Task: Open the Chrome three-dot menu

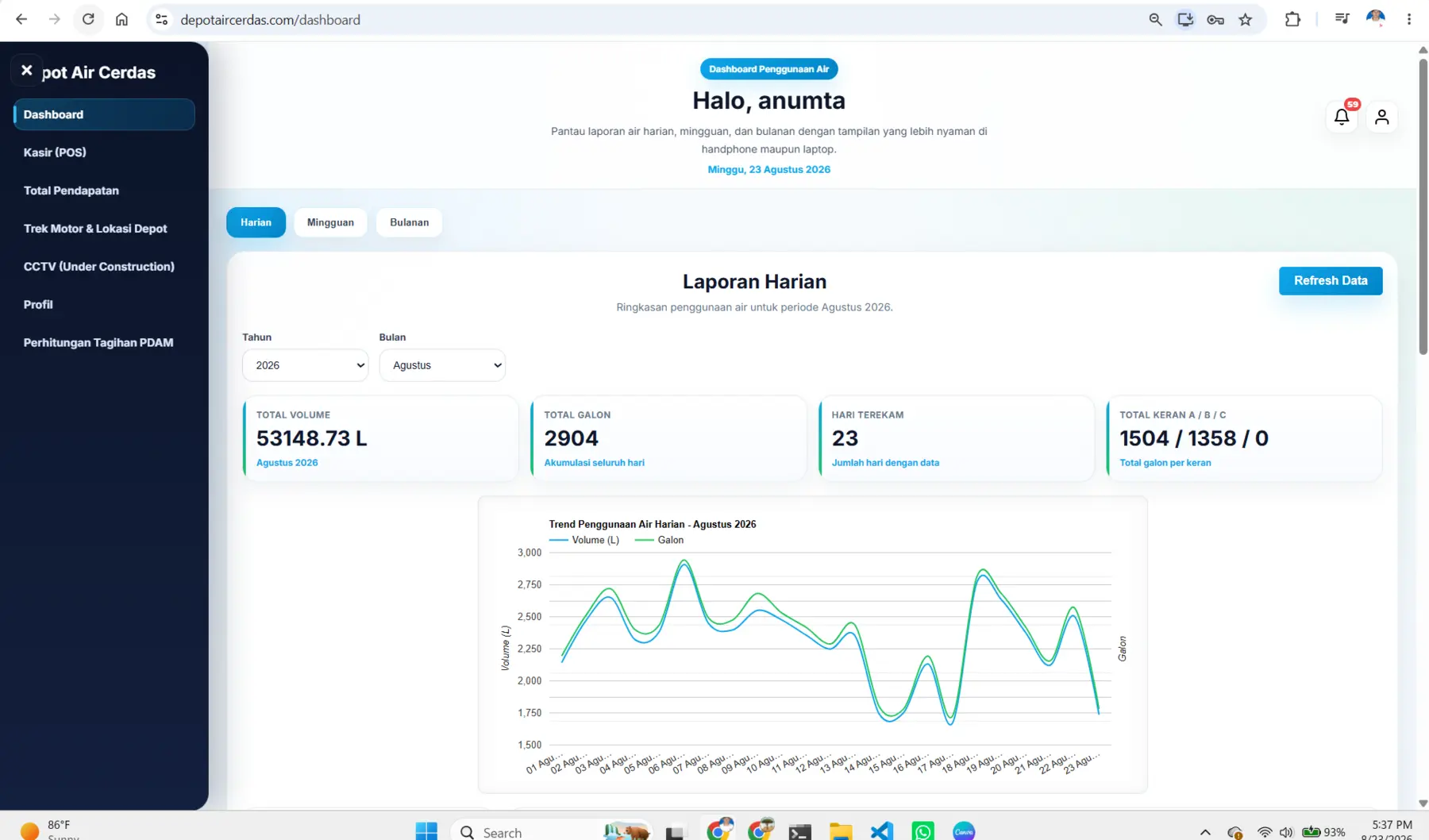Action: tap(1409, 19)
